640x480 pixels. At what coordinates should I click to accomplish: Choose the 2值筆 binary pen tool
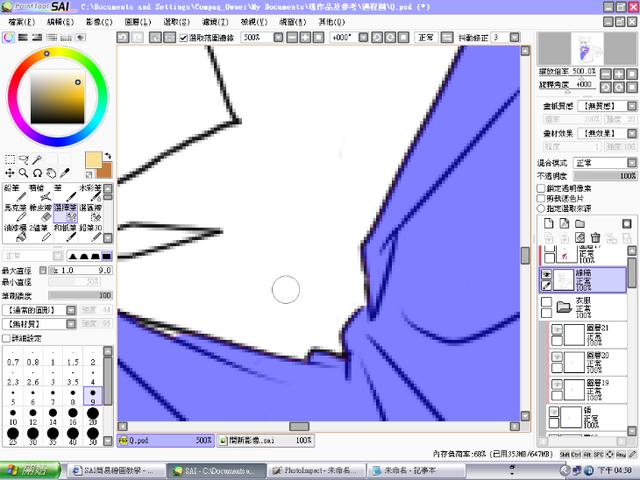click(x=40, y=233)
